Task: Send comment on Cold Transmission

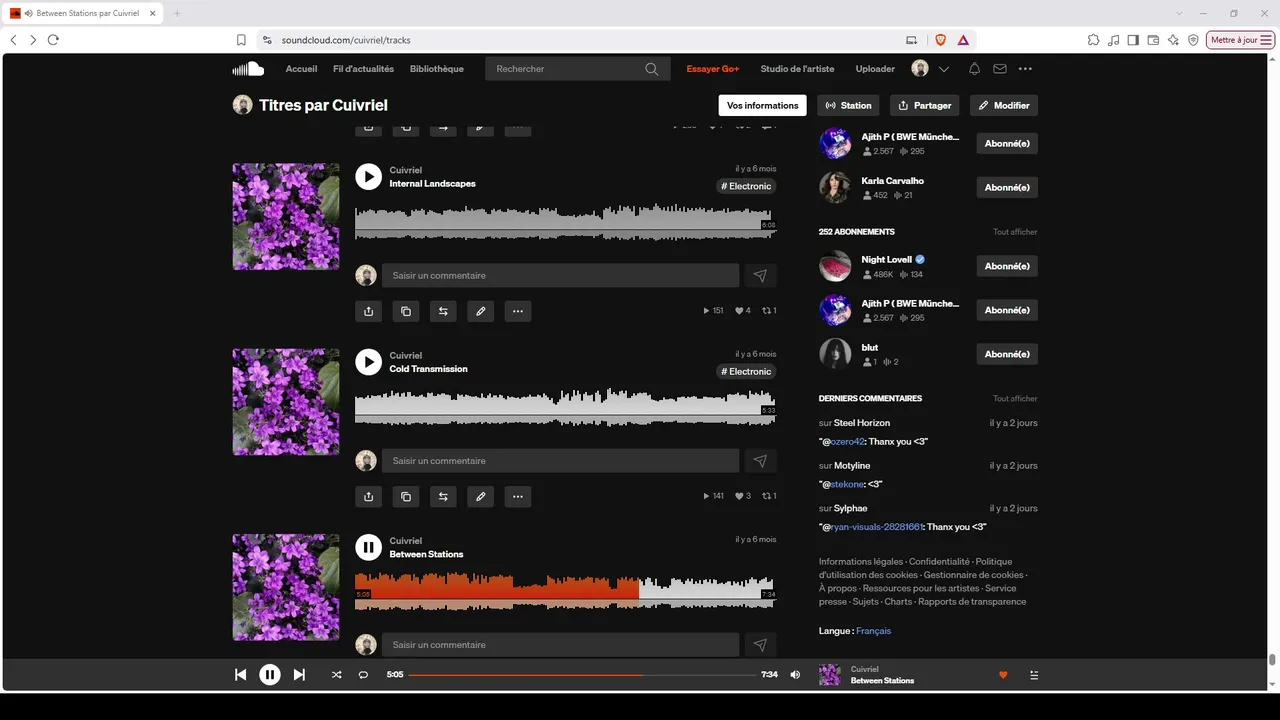Action: pos(760,461)
